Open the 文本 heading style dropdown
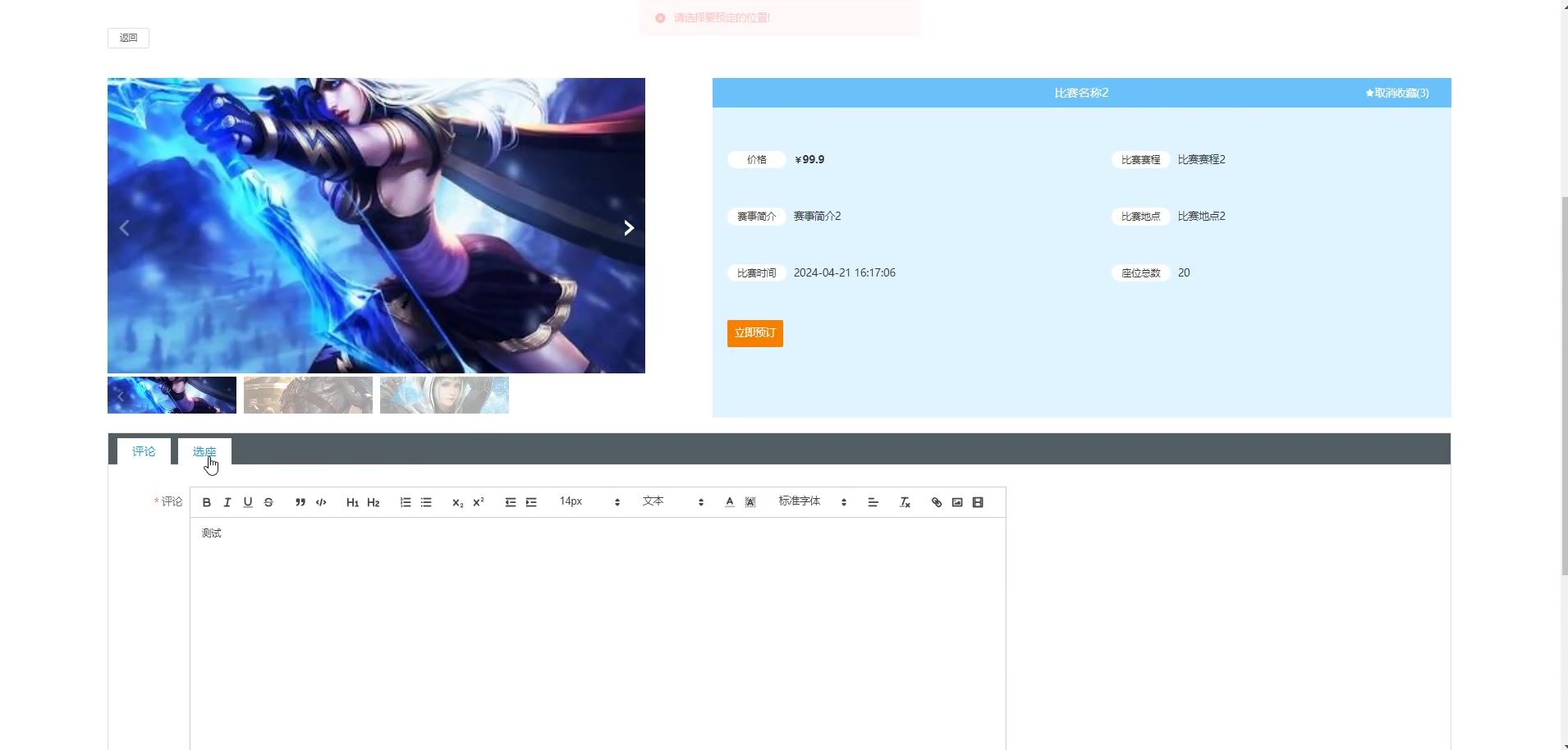This screenshot has height=750, width=1568. [673, 501]
